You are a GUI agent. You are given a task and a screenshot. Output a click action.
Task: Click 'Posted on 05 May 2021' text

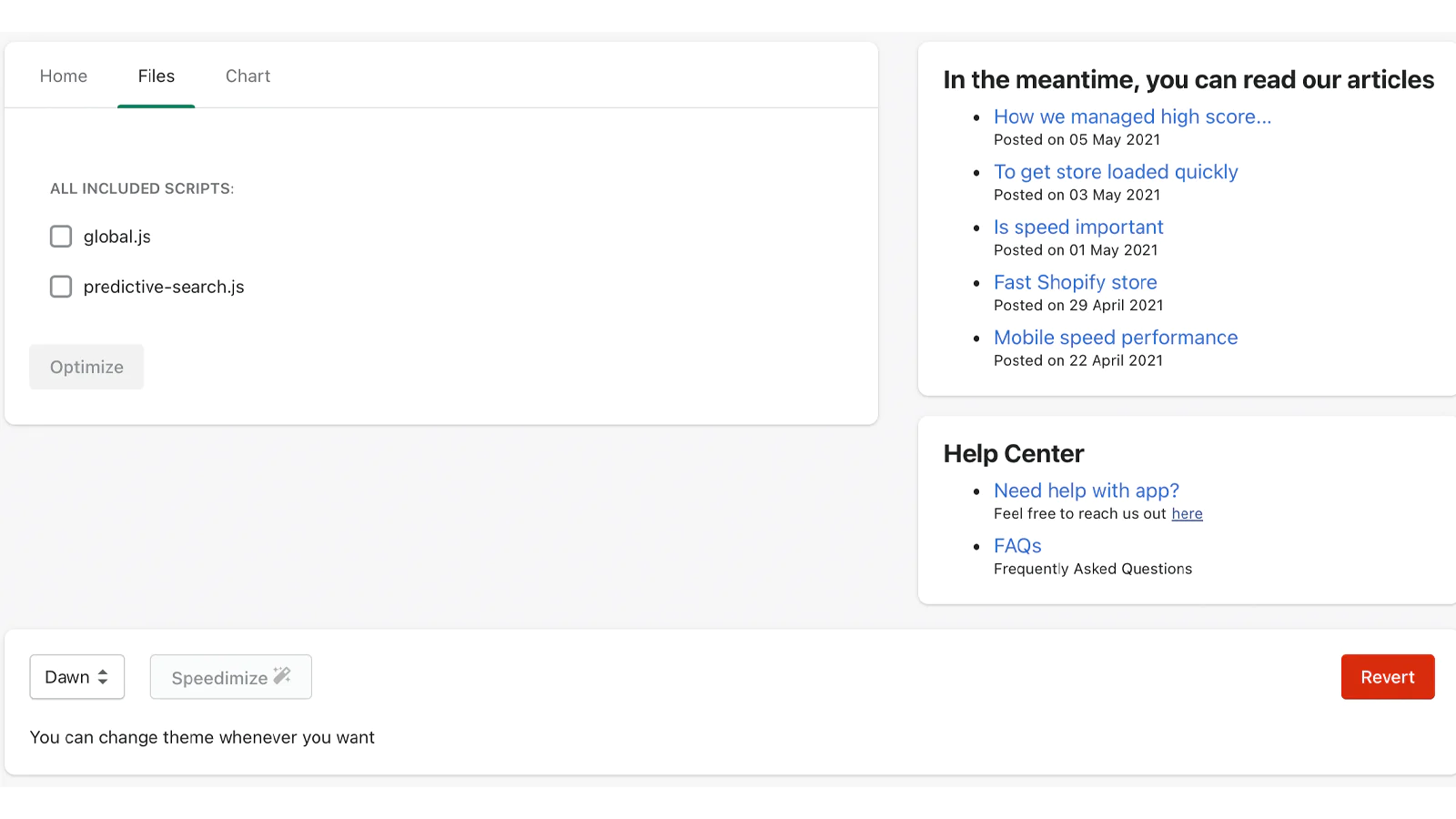pos(1077,140)
